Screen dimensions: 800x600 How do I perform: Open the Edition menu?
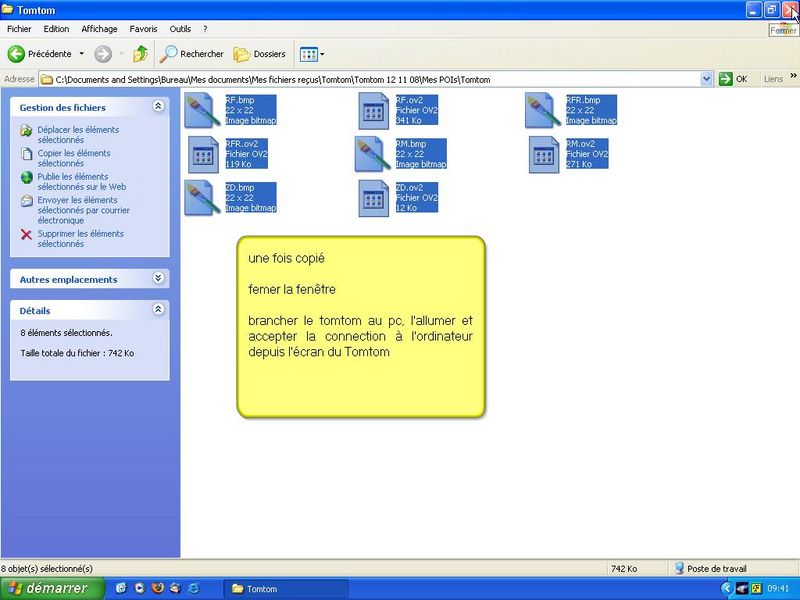coord(56,29)
